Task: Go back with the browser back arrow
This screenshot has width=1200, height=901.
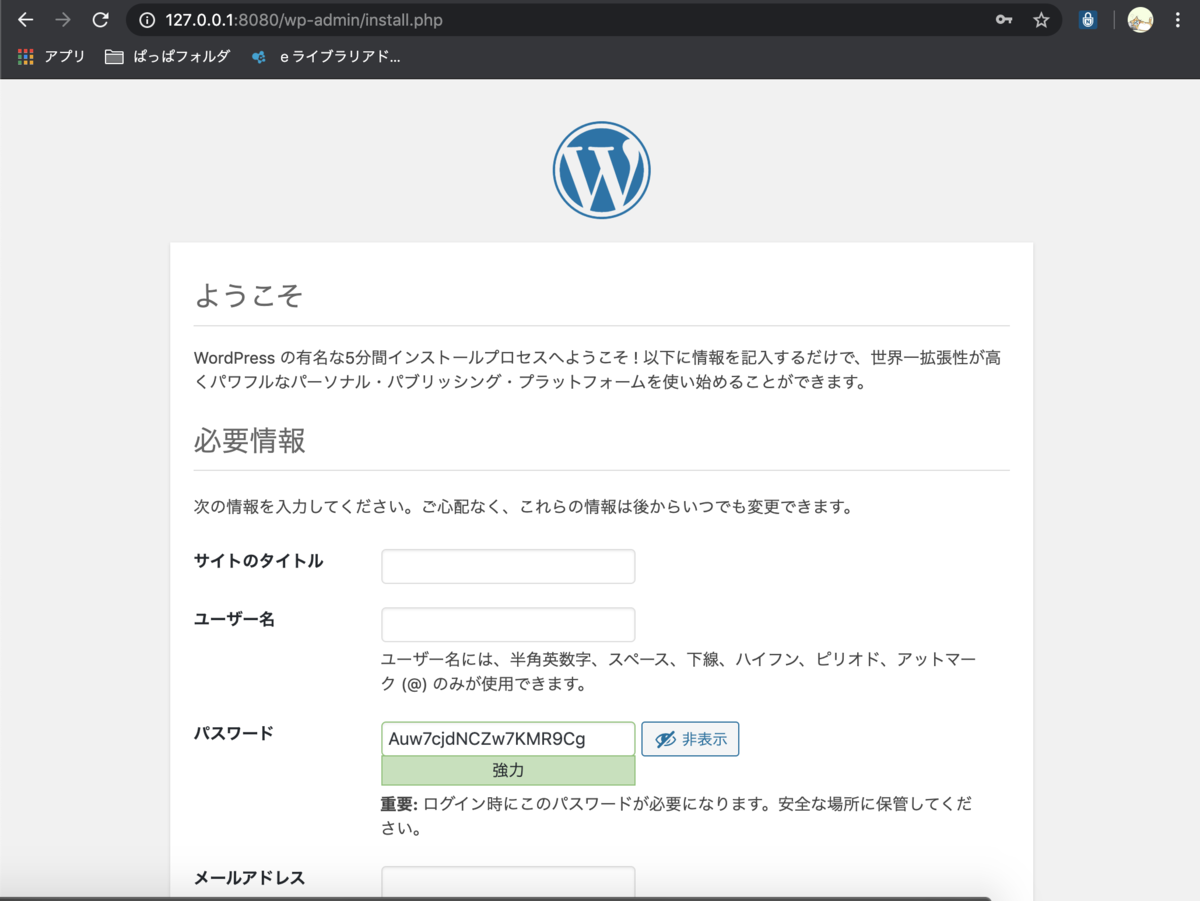Action: pyautogui.click(x=26, y=20)
